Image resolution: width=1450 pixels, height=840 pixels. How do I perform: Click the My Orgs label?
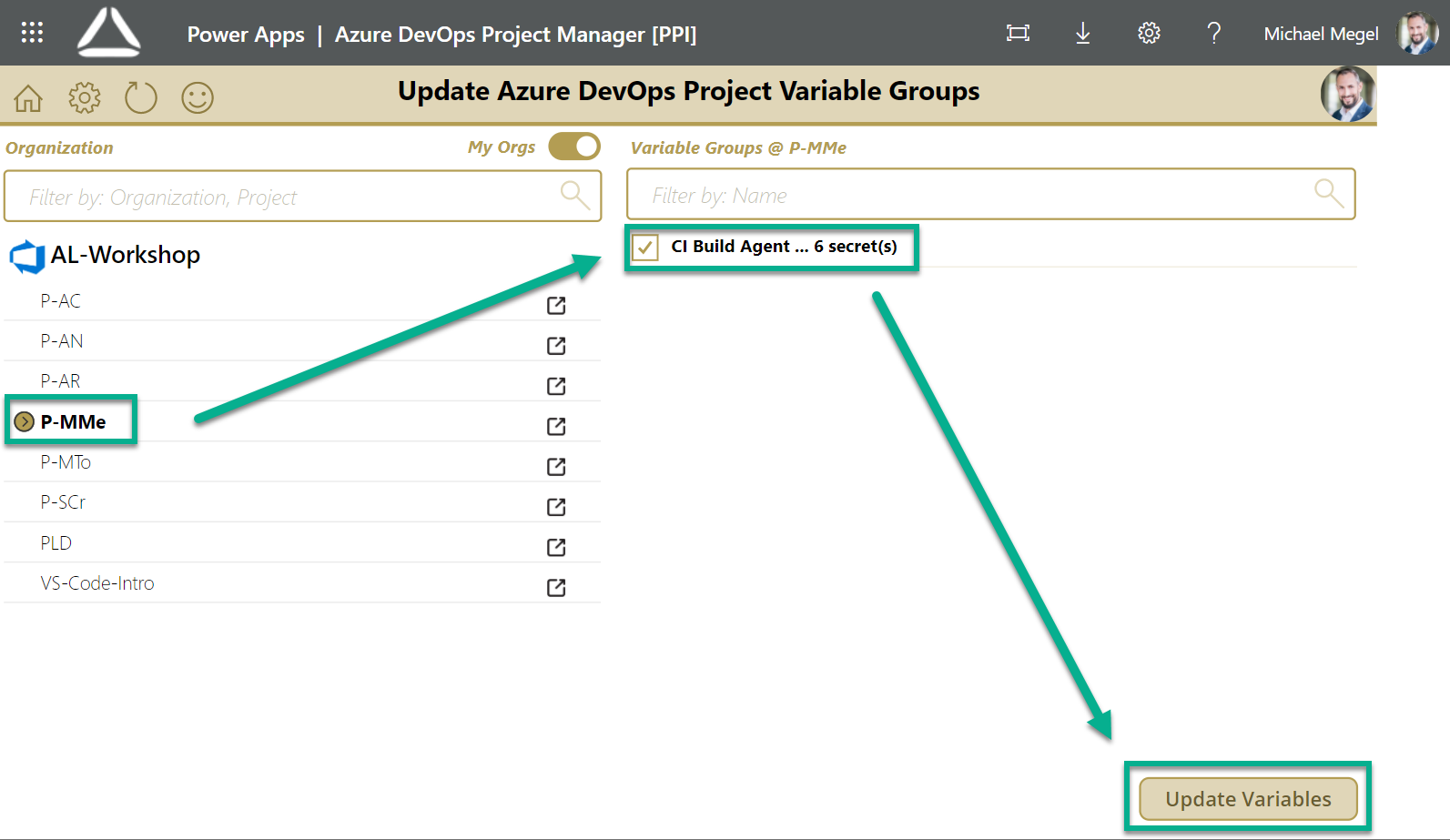point(502,147)
